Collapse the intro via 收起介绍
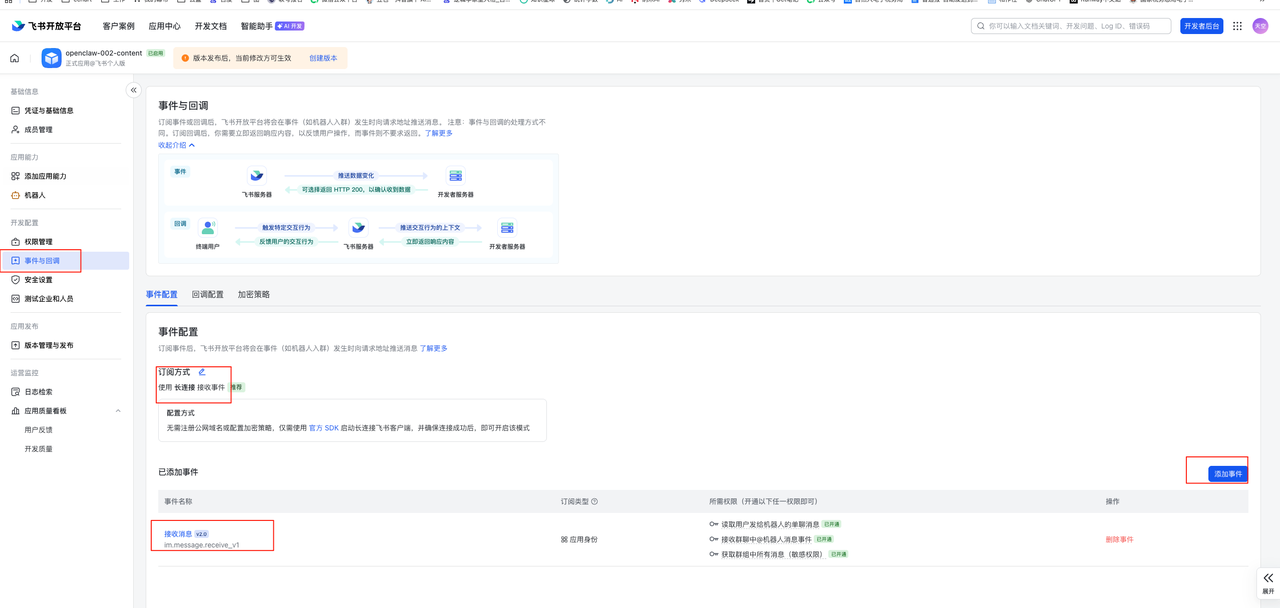Viewport: 1280px width, 608px height. click(176, 145)
